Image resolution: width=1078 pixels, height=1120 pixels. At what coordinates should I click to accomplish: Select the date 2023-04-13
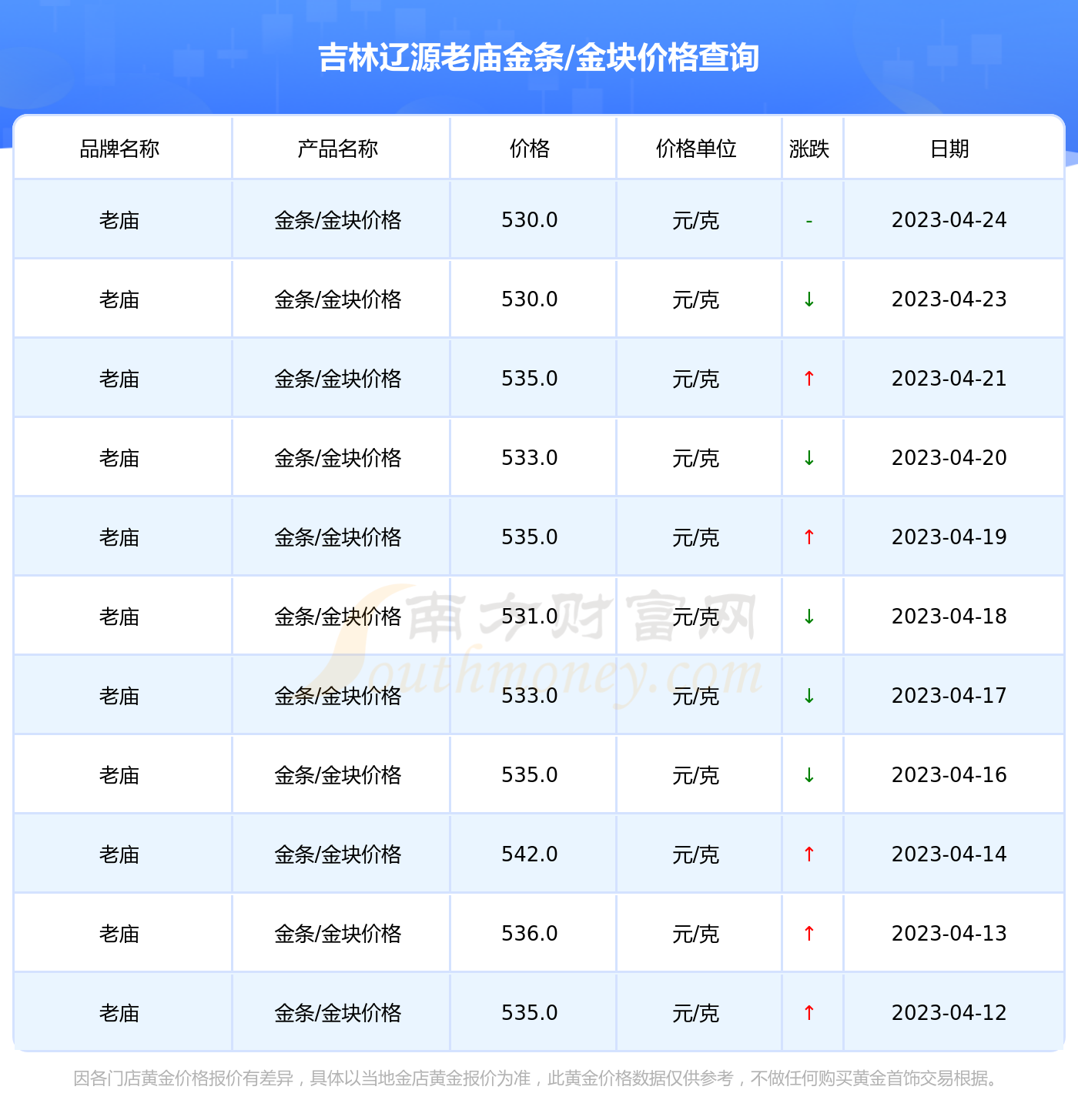949,934
